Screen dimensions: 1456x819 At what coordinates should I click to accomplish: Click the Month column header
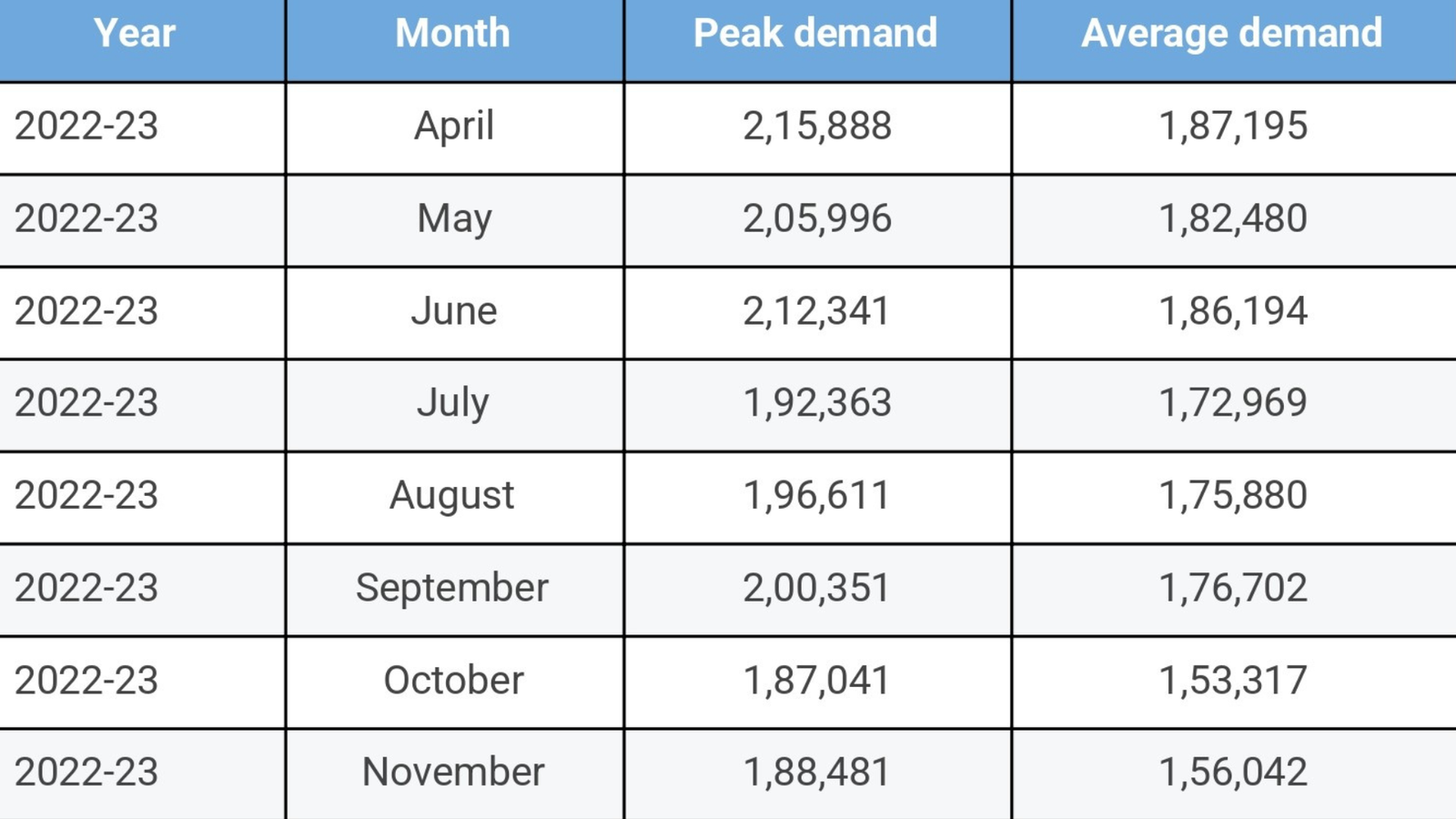pyautogui.click(x=453, y=34)
